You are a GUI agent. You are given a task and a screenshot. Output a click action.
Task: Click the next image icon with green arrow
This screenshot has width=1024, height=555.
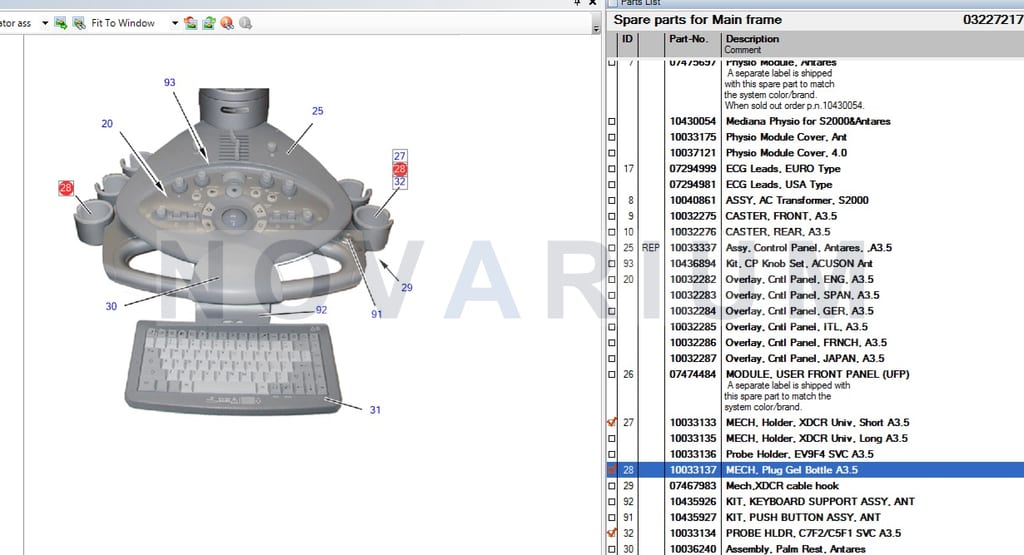tap(61, 24)
